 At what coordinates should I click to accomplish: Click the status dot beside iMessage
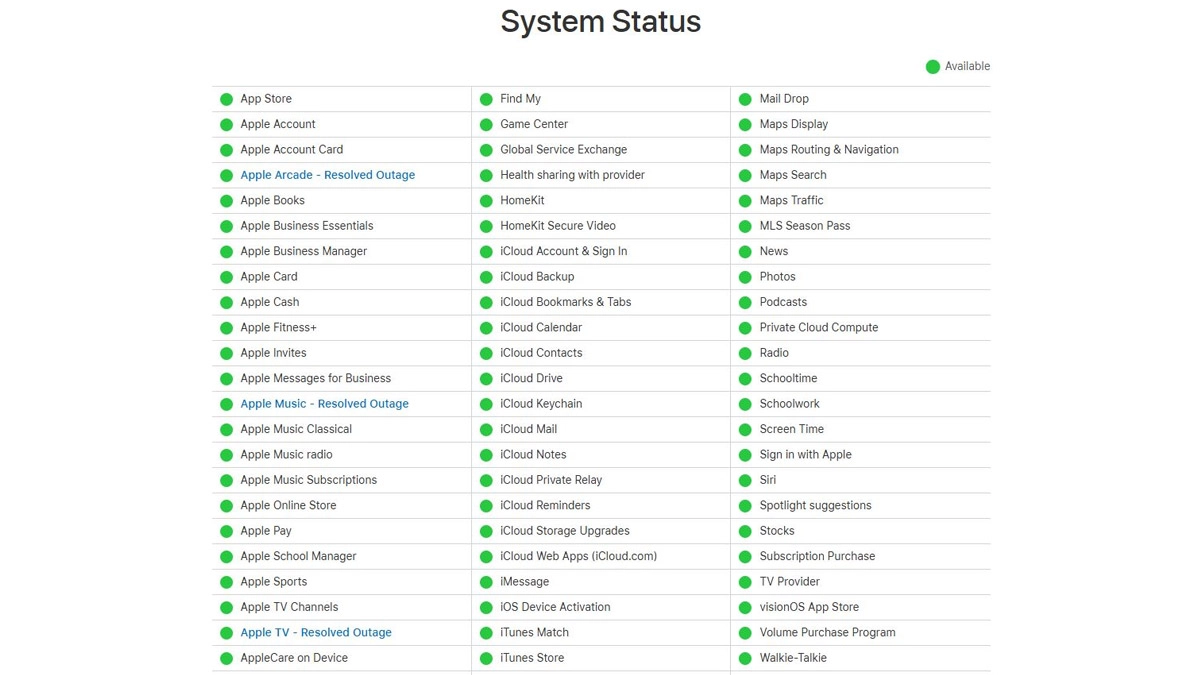tap(486, 582)
